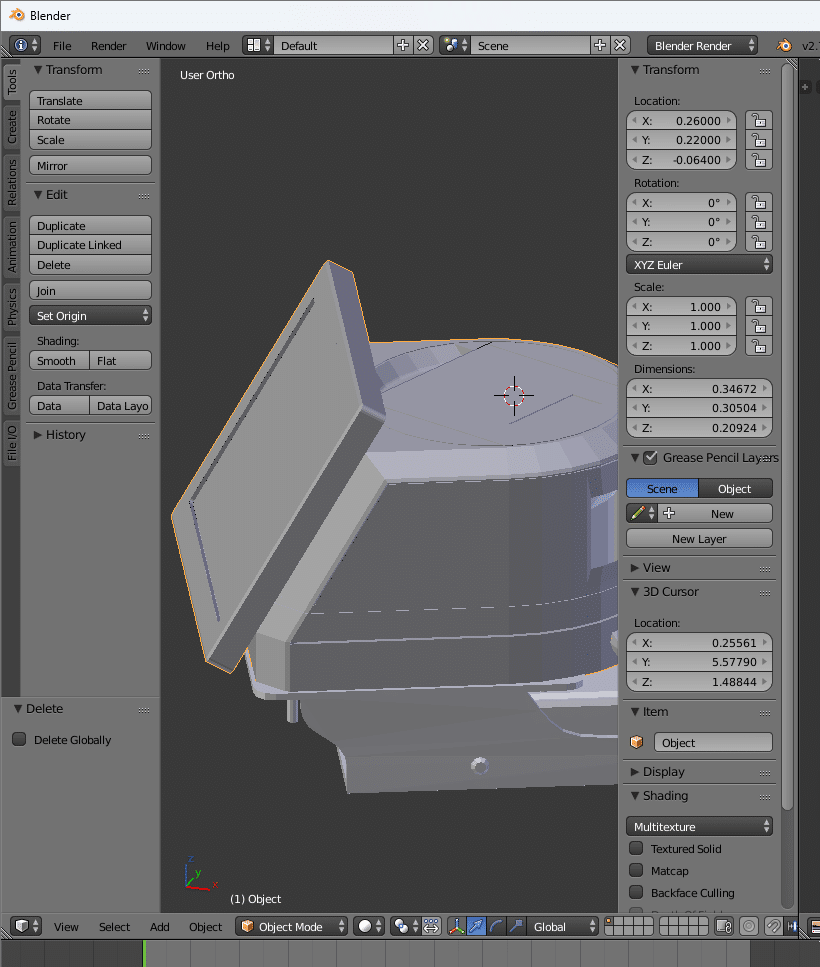This screenshot has height=967, width=820.
Task: Lock the Rotation Z axis
Action: point(760,242)
